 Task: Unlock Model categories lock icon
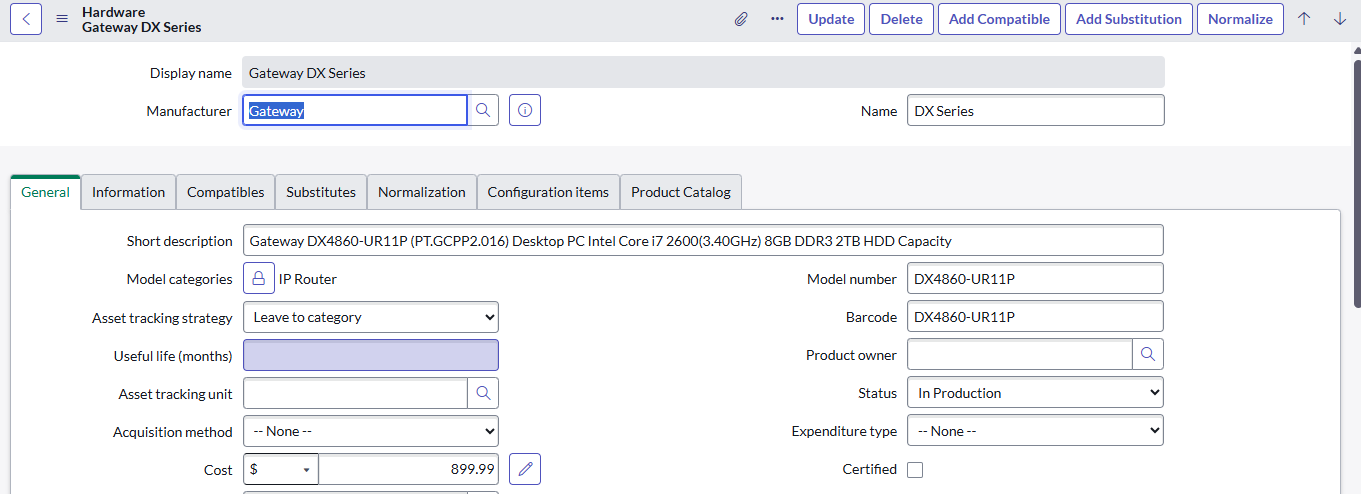[x=259, y=279]
